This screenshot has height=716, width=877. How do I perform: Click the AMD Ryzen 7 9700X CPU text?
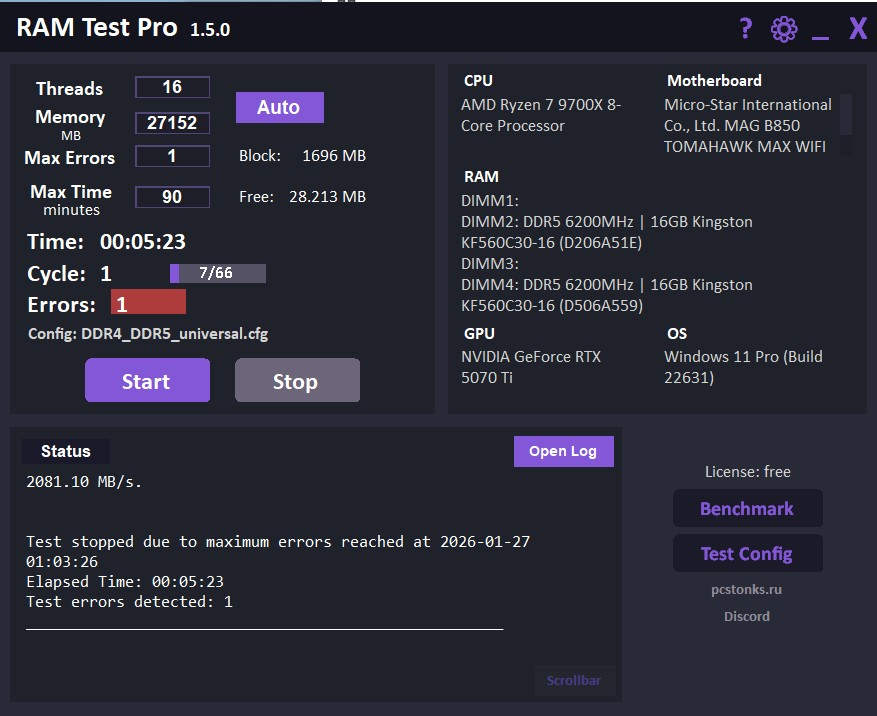pyautogui.click(x=540, y=115)
